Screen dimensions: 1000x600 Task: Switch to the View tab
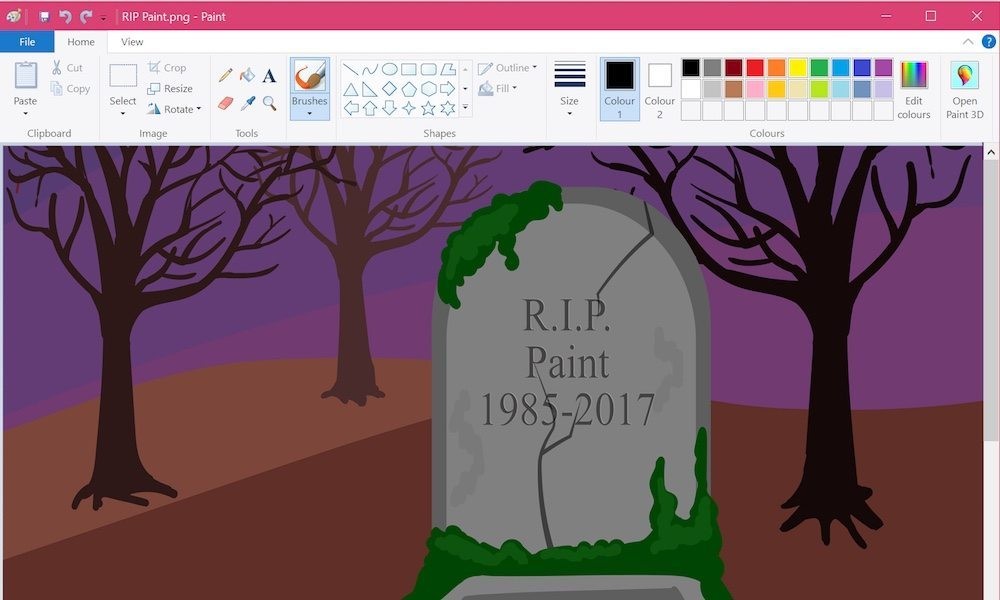pyautogui.click(x=132, y=42)
